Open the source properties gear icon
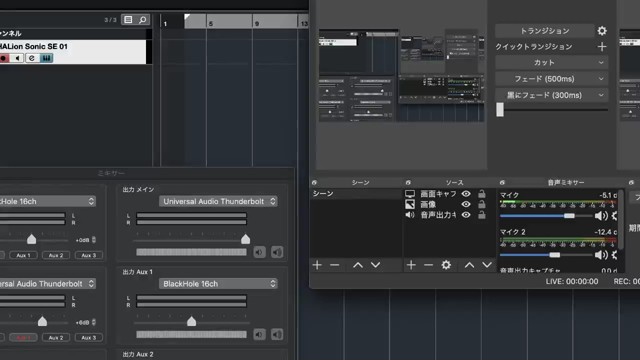 coord(446,265)
